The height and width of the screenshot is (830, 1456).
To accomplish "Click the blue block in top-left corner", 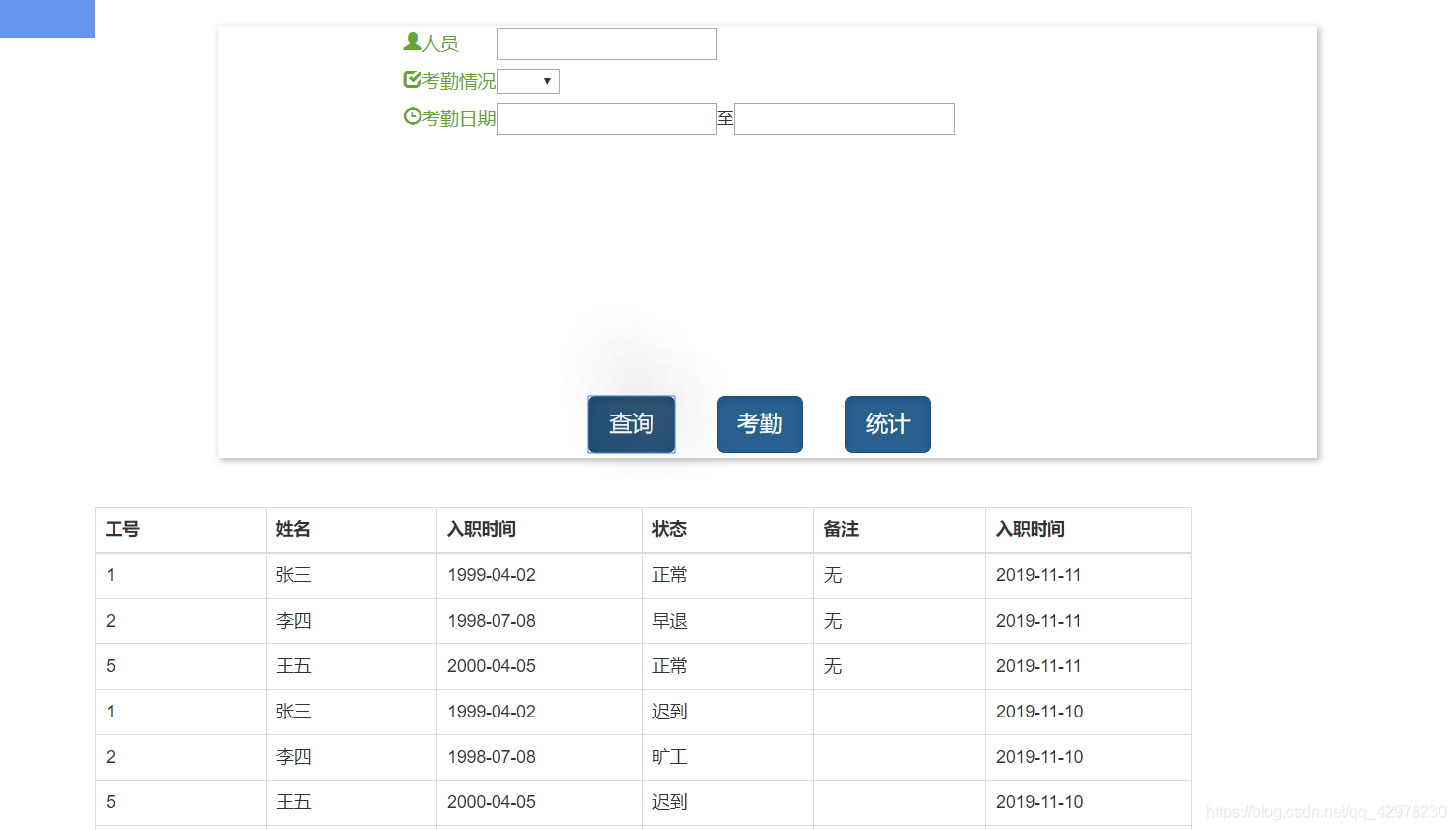I will click(x=47, y=19).
